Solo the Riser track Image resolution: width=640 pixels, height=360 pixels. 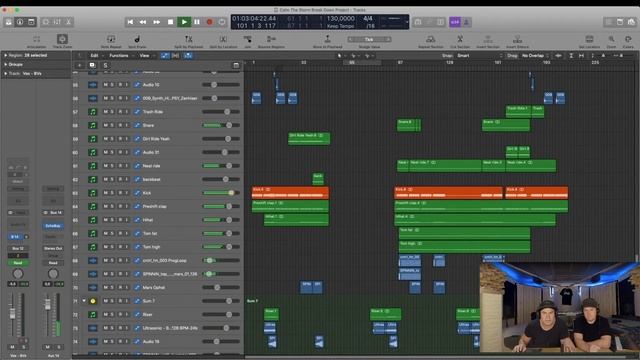coord(113,314)
